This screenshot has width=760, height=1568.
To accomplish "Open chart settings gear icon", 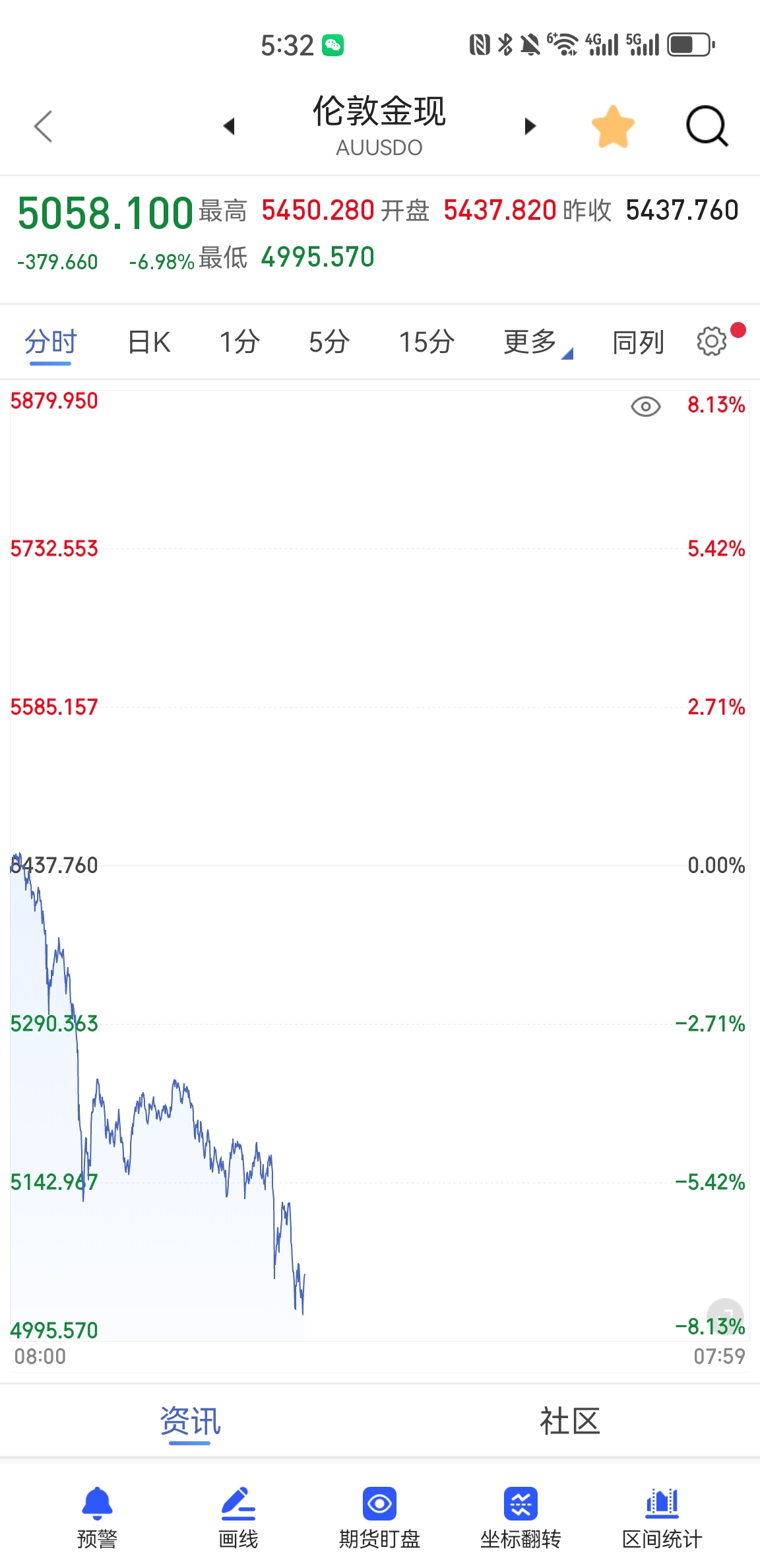I will [712, 341].
